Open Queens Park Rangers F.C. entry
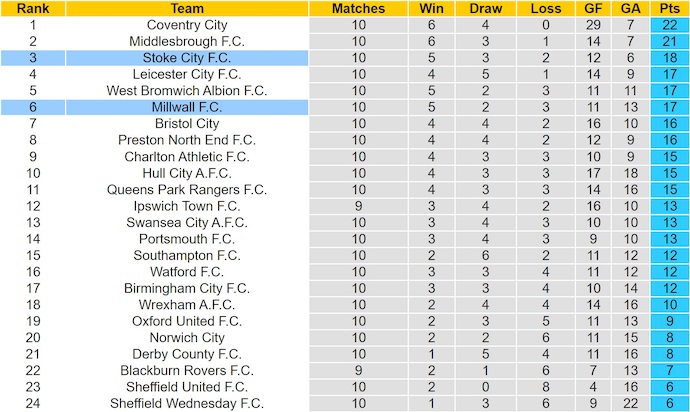This screenshot has width=690, height=412. coord(185,190)
